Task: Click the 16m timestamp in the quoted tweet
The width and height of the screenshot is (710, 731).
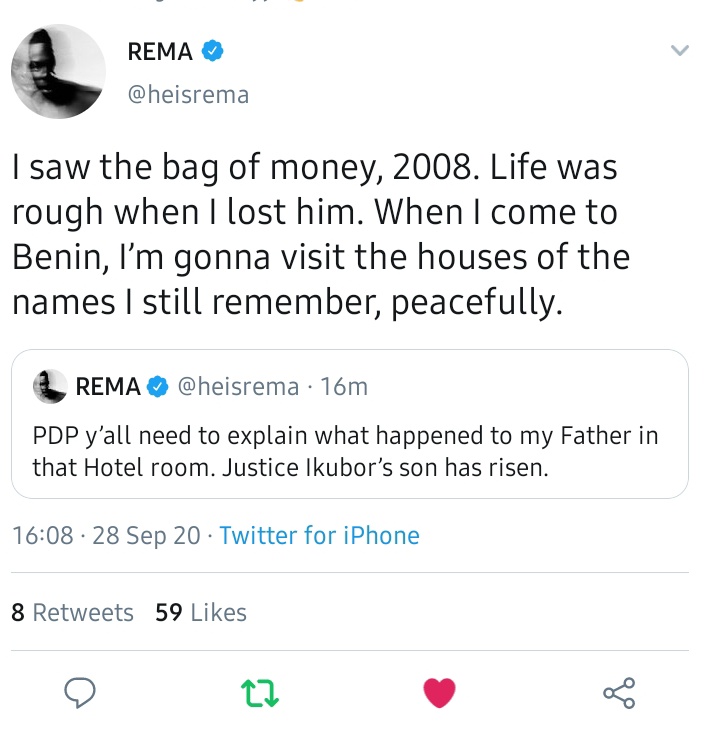Action: pyautogui.click(x=344, y=387)
